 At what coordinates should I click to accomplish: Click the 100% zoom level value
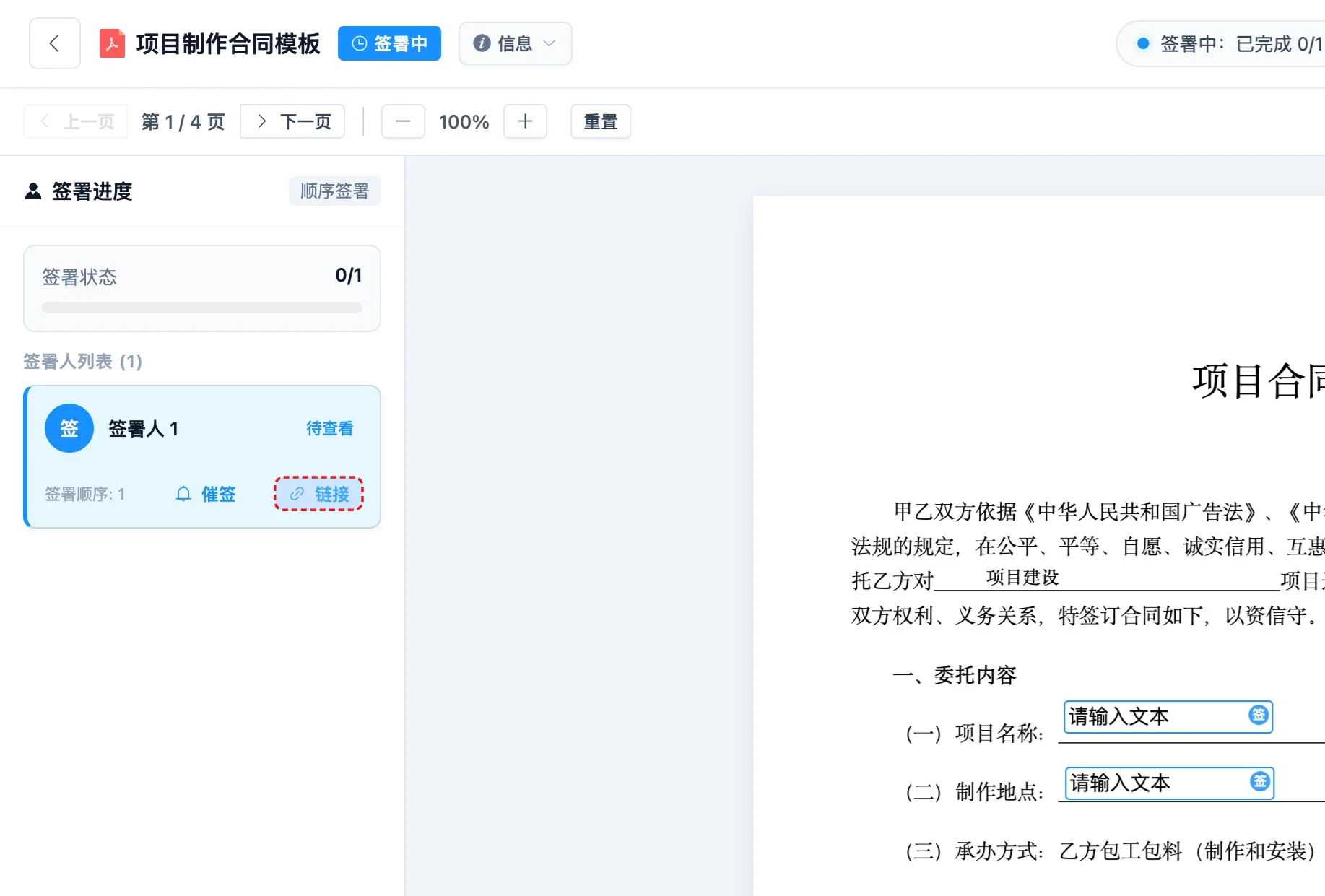pyautogui.click(x=464, y=121)
